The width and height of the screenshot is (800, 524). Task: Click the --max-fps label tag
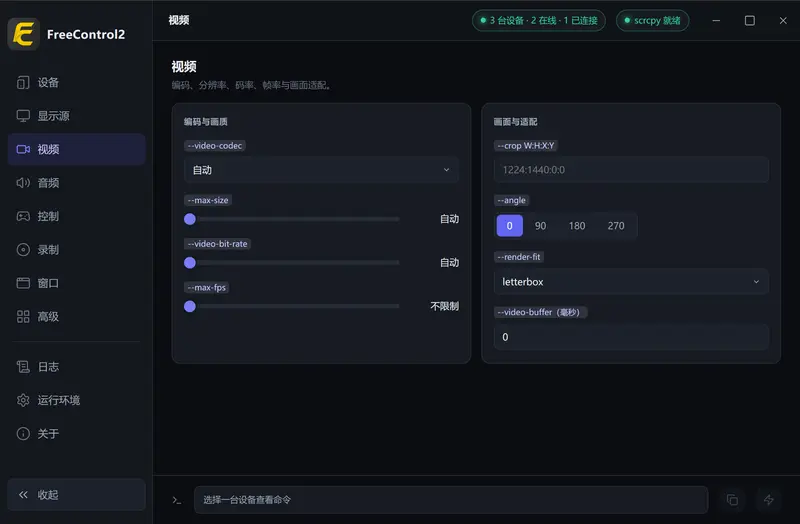coord(207,287)
